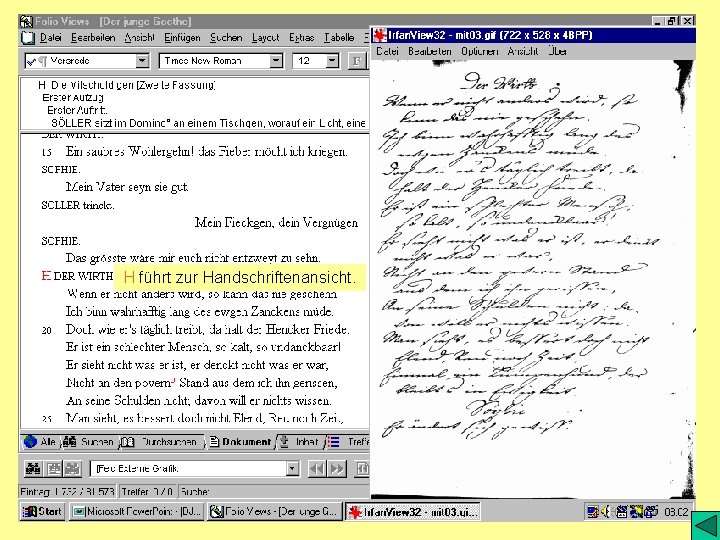Open the Extras menu in Folio Views
The height and width of the screenshot is (540, 720).
(x=301, y=38)
